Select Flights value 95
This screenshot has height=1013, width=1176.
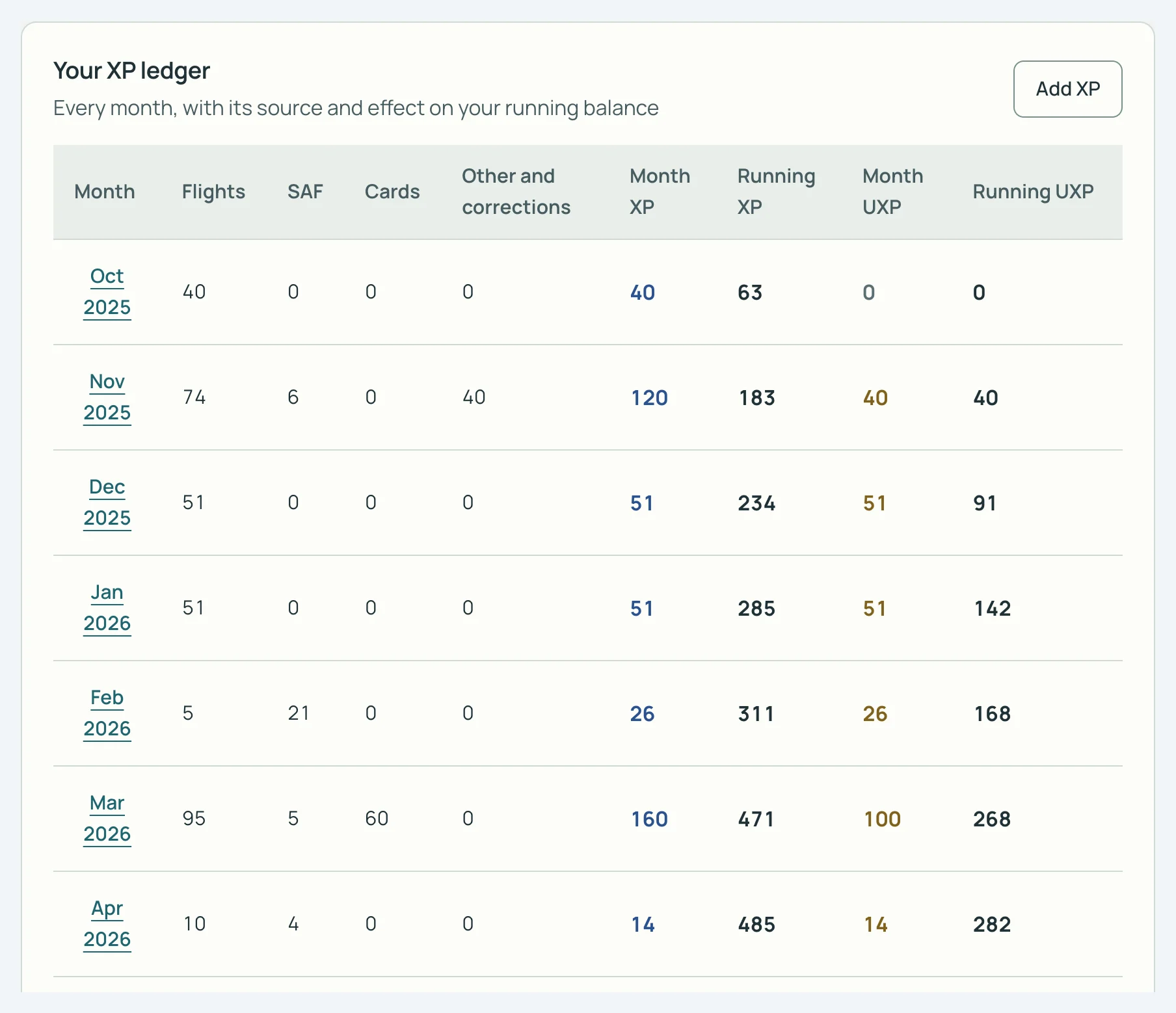(194, 819)
